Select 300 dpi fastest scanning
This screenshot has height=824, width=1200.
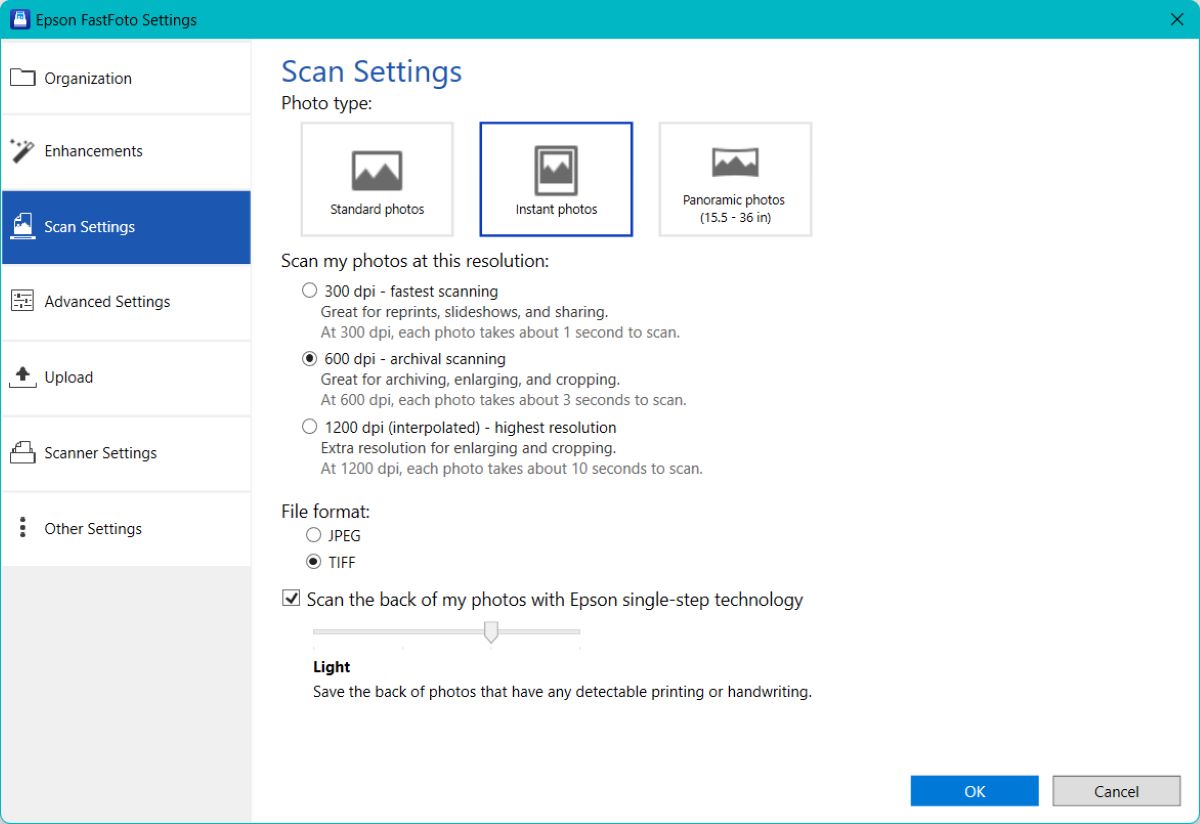310,291
